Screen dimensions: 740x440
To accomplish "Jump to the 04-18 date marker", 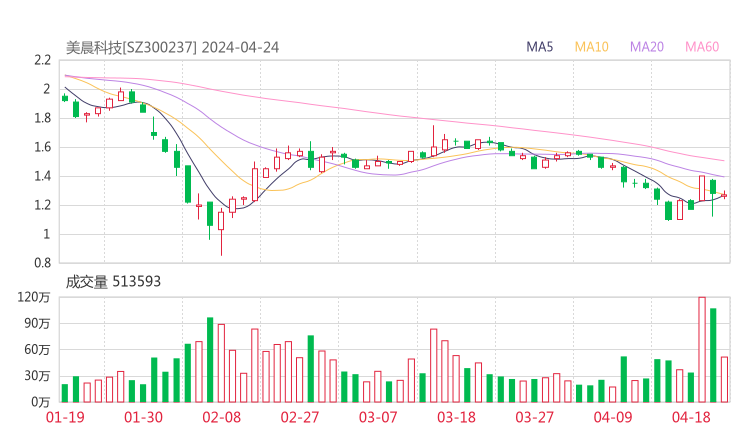I will [x=691, y=417].
